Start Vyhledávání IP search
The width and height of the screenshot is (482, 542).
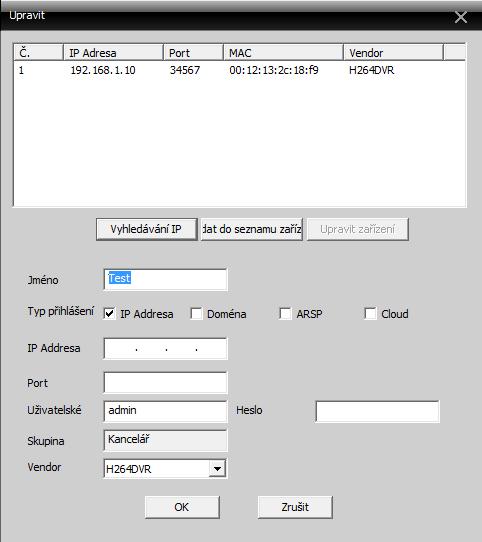[x=147, y=229]
